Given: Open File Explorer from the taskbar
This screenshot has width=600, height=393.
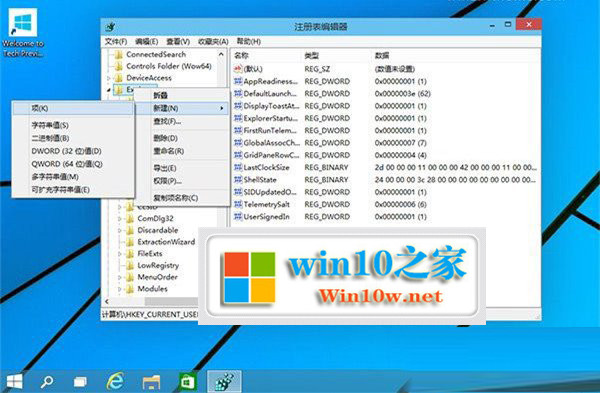Looking at the screenshot, I should [x=152, y=382].
